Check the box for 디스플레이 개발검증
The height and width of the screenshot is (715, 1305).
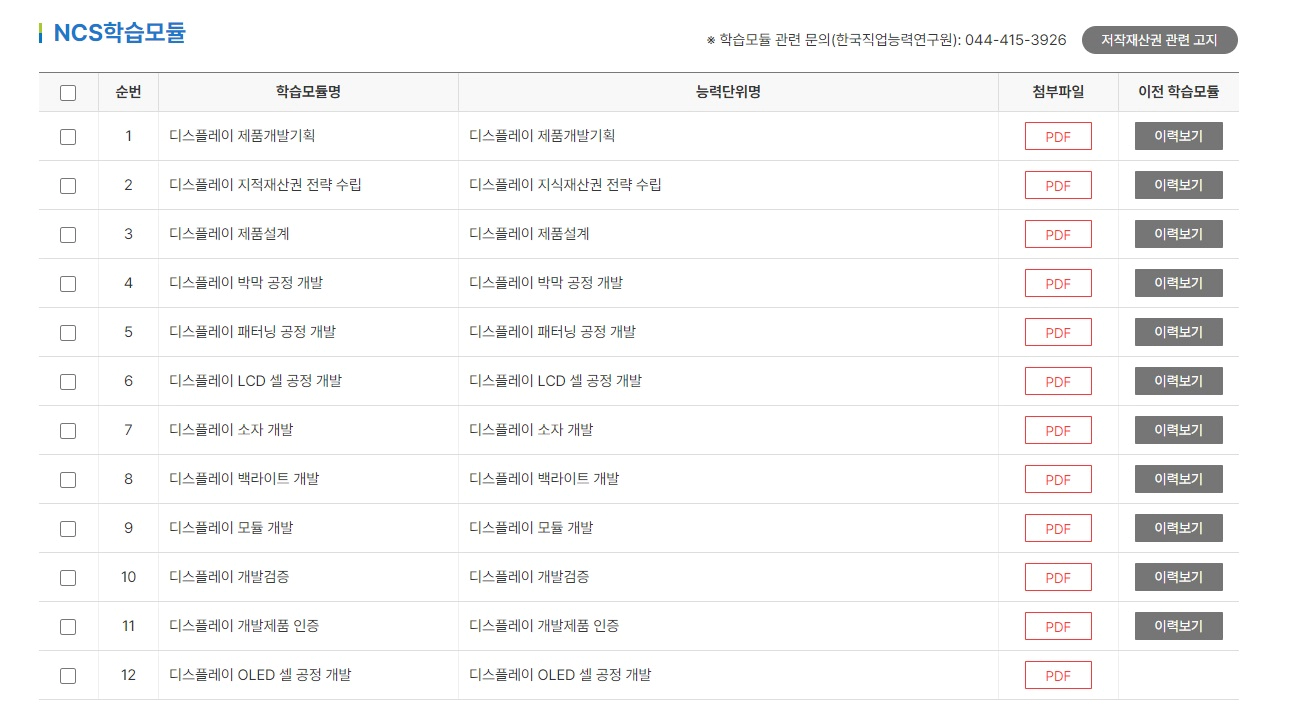pyautogui.click(x=68, y=576)
